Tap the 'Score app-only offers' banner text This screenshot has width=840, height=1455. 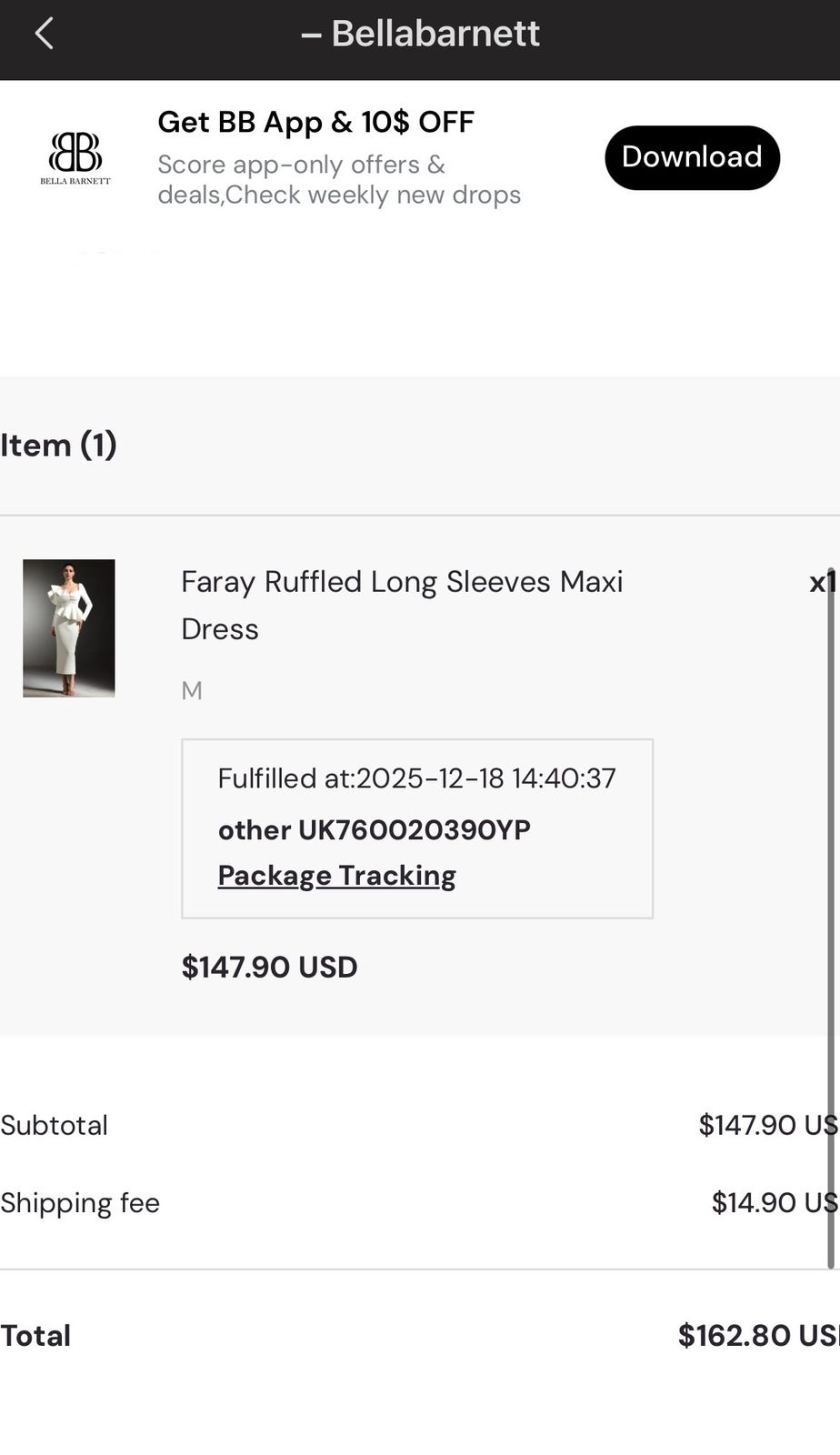pos(338,180)
